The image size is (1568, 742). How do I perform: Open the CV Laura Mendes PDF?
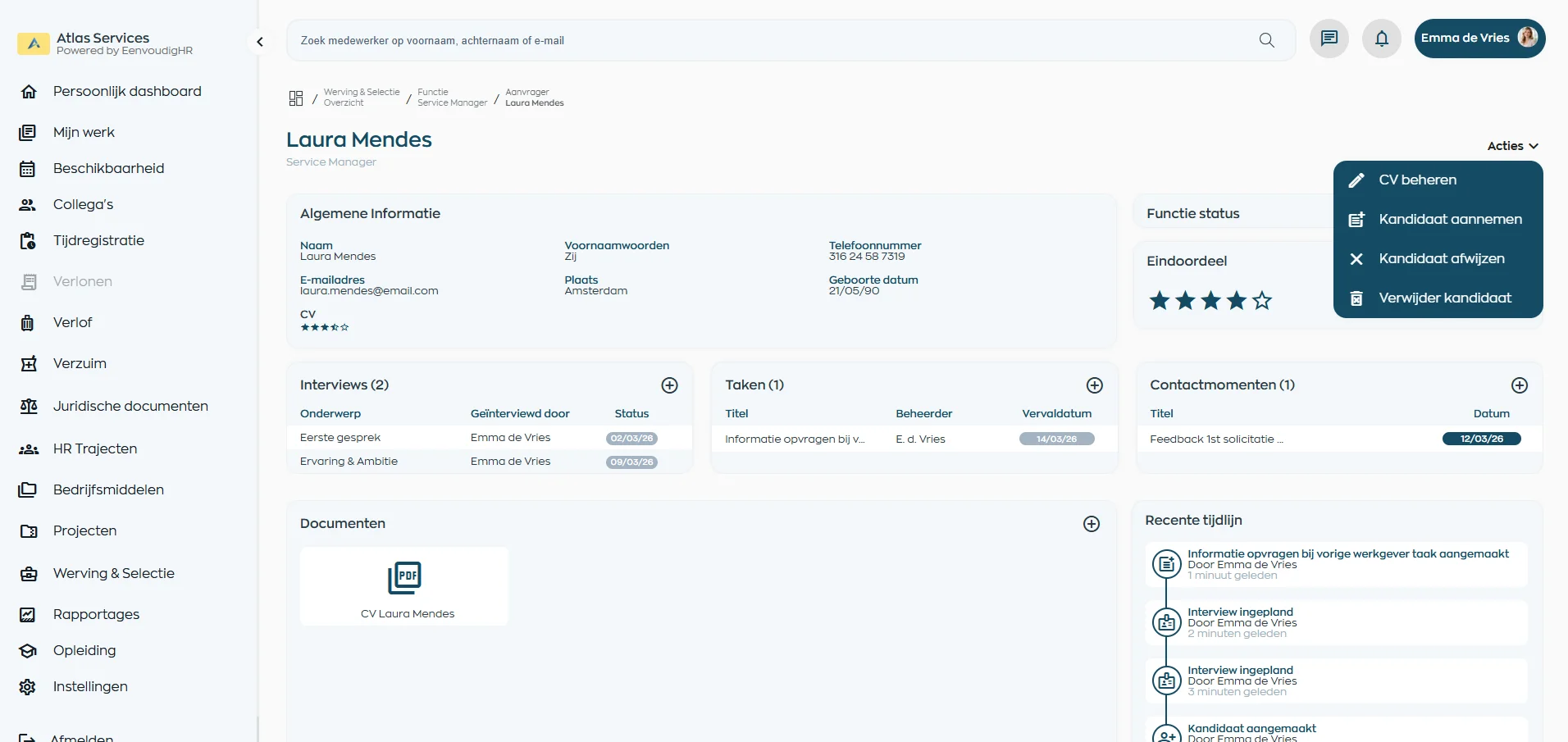404,586
